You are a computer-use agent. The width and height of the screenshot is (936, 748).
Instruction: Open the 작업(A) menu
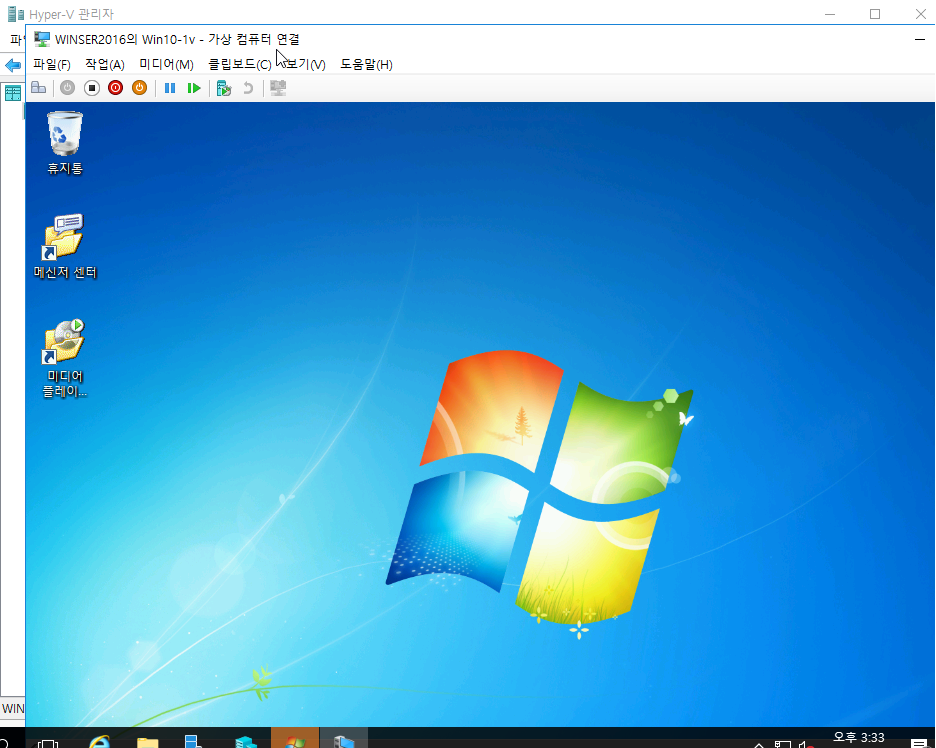105,64
